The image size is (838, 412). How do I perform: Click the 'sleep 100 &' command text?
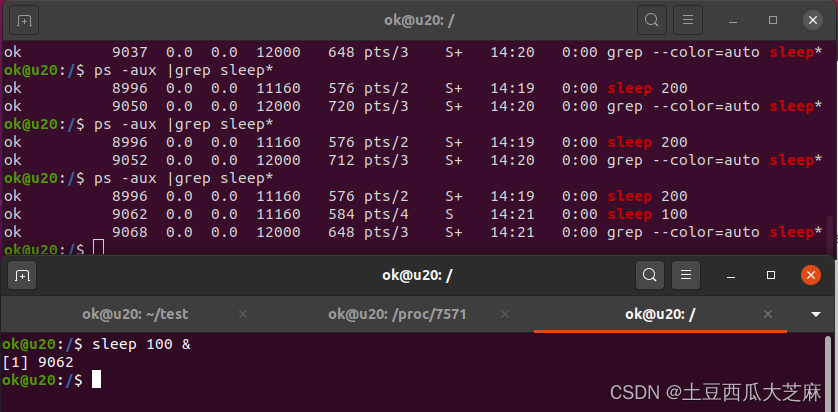click(141, 345)
